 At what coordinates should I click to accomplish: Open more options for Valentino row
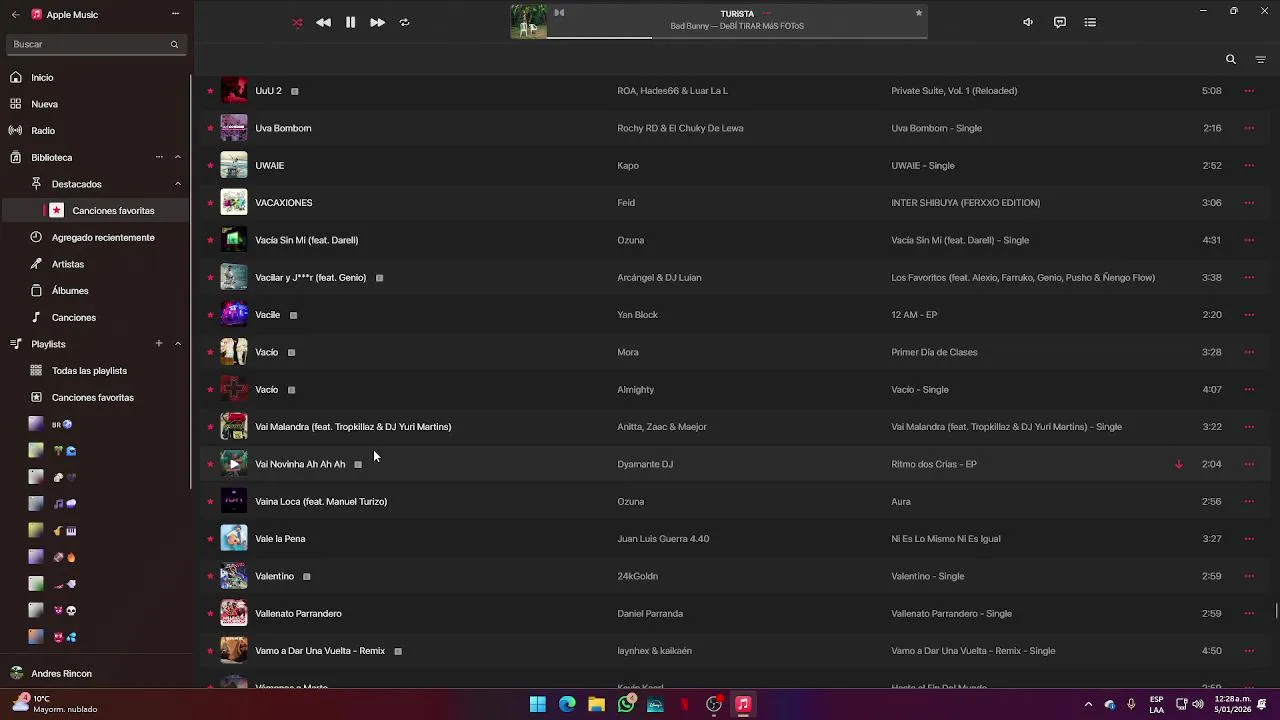[1249, 576]
